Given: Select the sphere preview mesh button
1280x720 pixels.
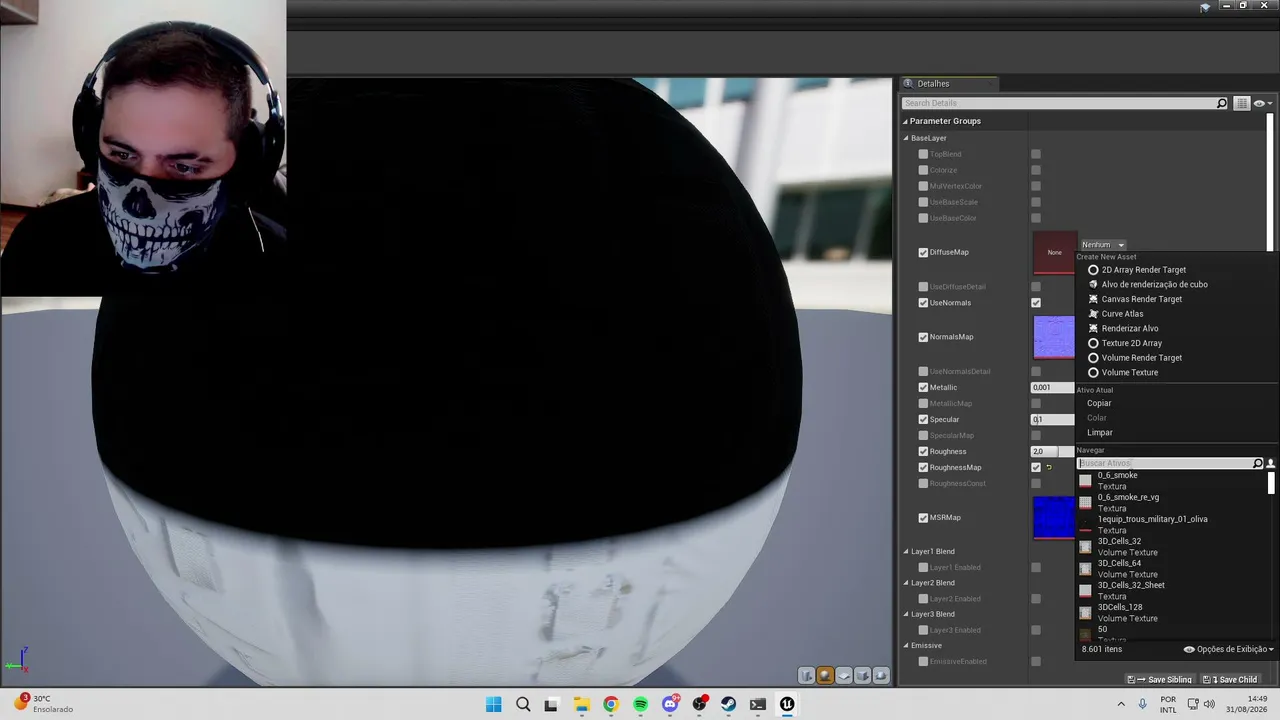Looking at the screenshot, I should [x=825, y=676].
